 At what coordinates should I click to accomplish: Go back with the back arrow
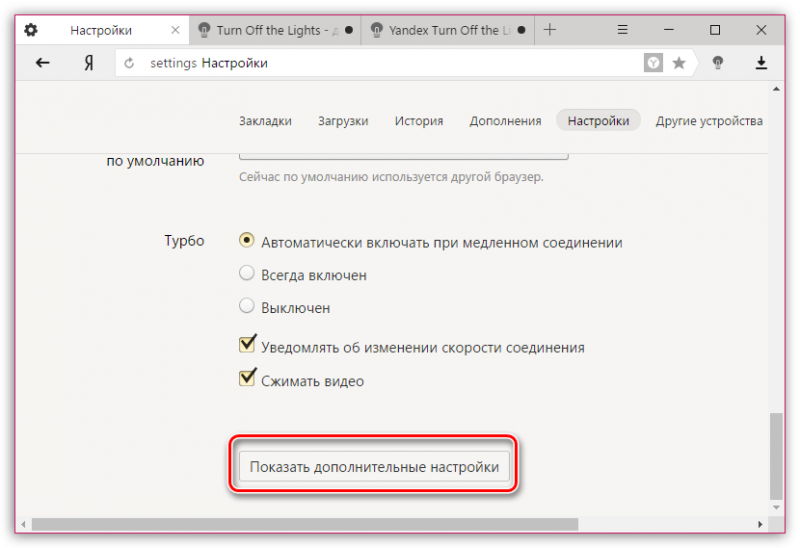(42, 63)
